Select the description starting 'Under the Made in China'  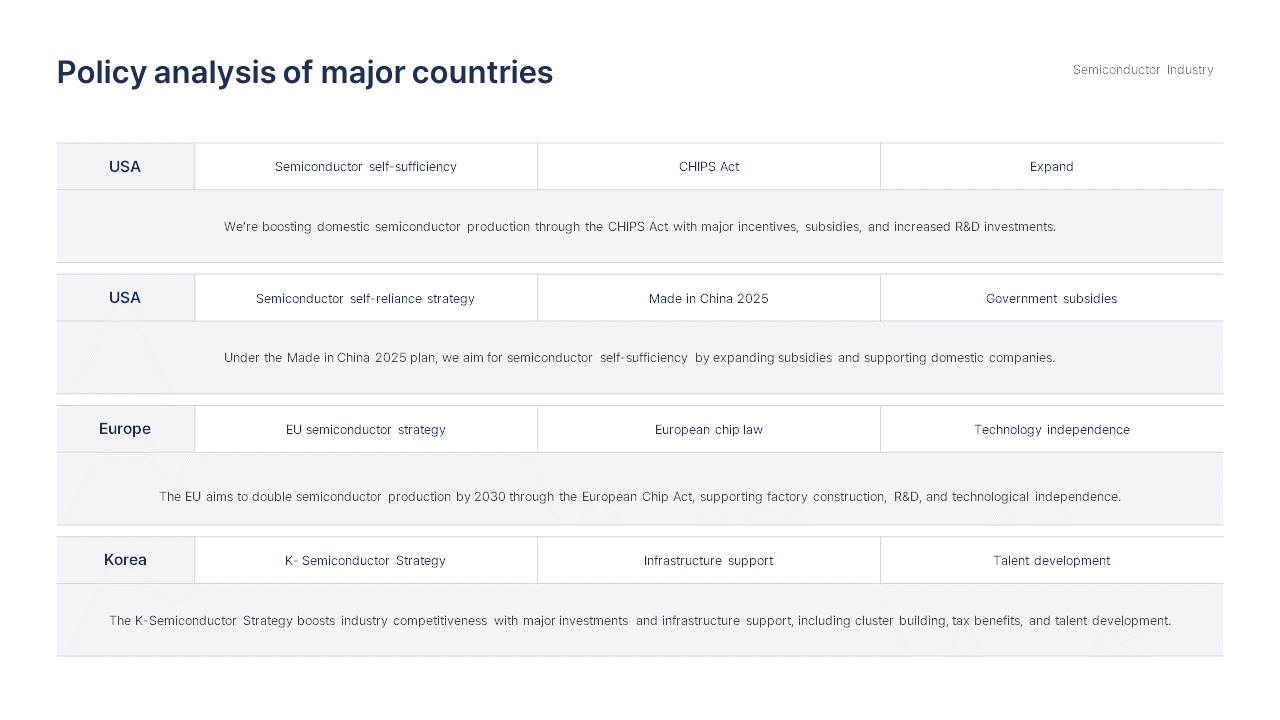[x=639, y=358]
